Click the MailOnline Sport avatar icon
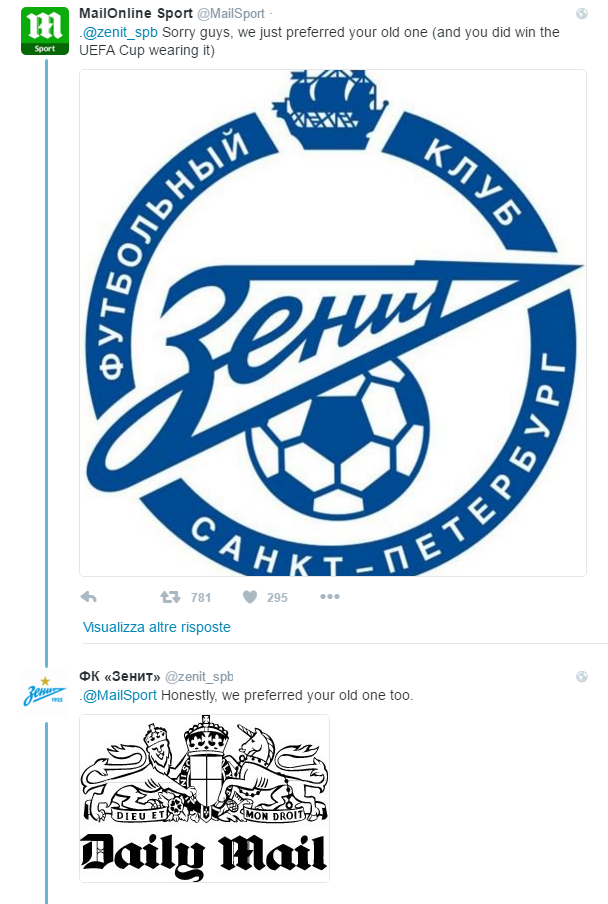This screenshot has height=904, width=608. pyautogui.click(x=45, y=31)
